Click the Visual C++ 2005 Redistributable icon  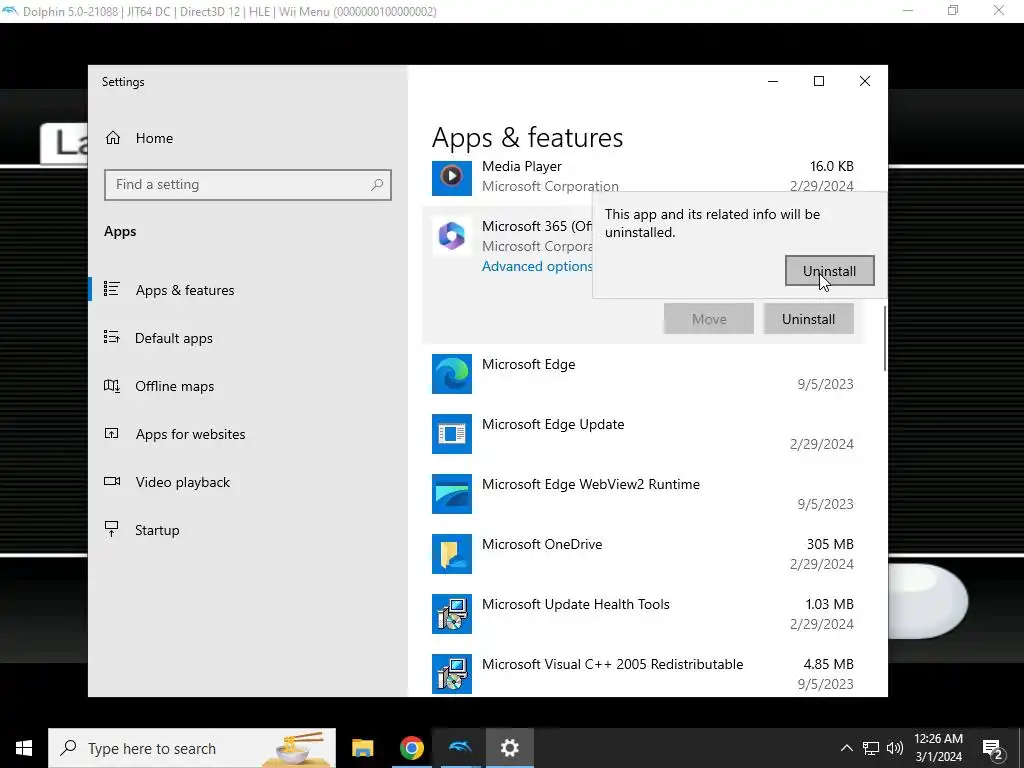click(x=451, y=674)
